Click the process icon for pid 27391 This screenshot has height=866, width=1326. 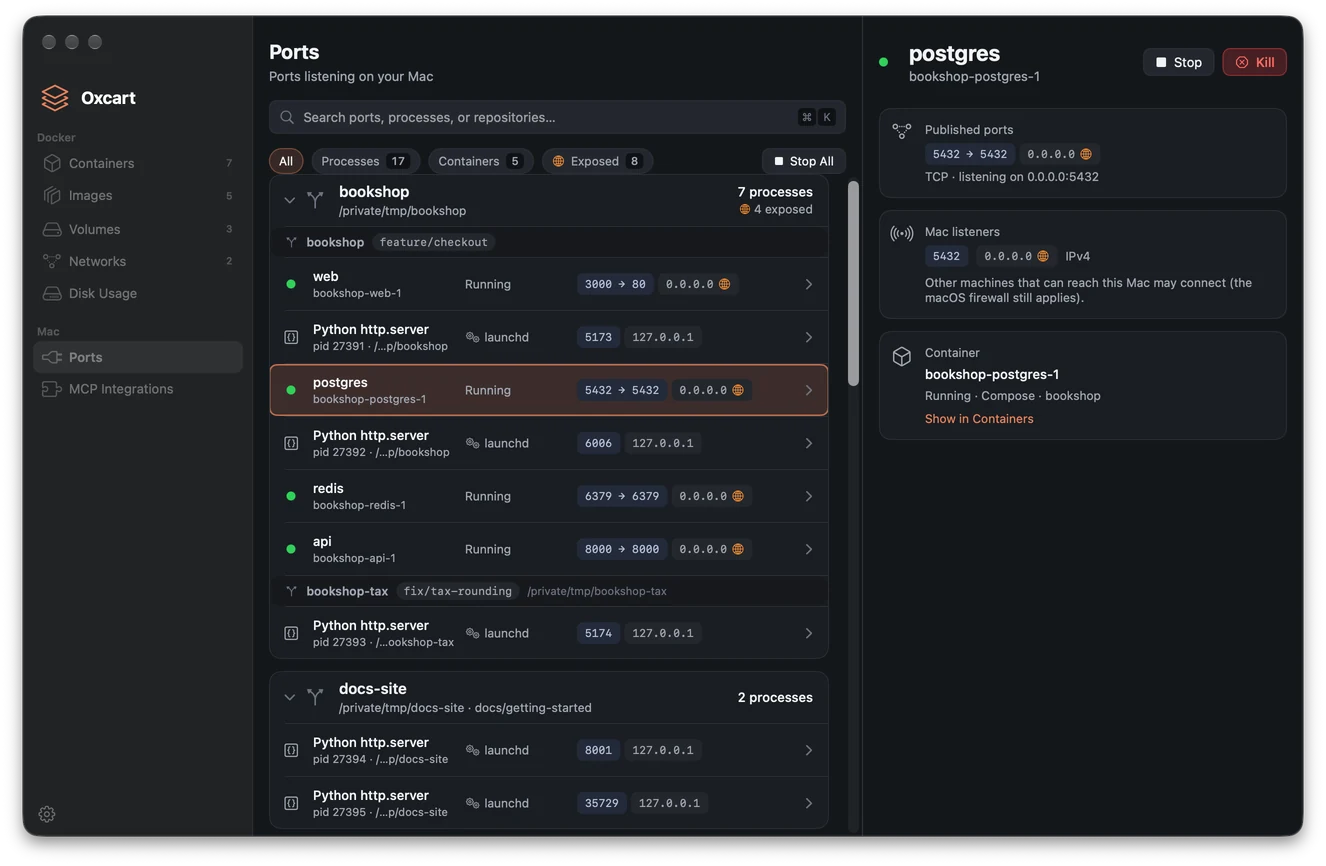point(291,337)
